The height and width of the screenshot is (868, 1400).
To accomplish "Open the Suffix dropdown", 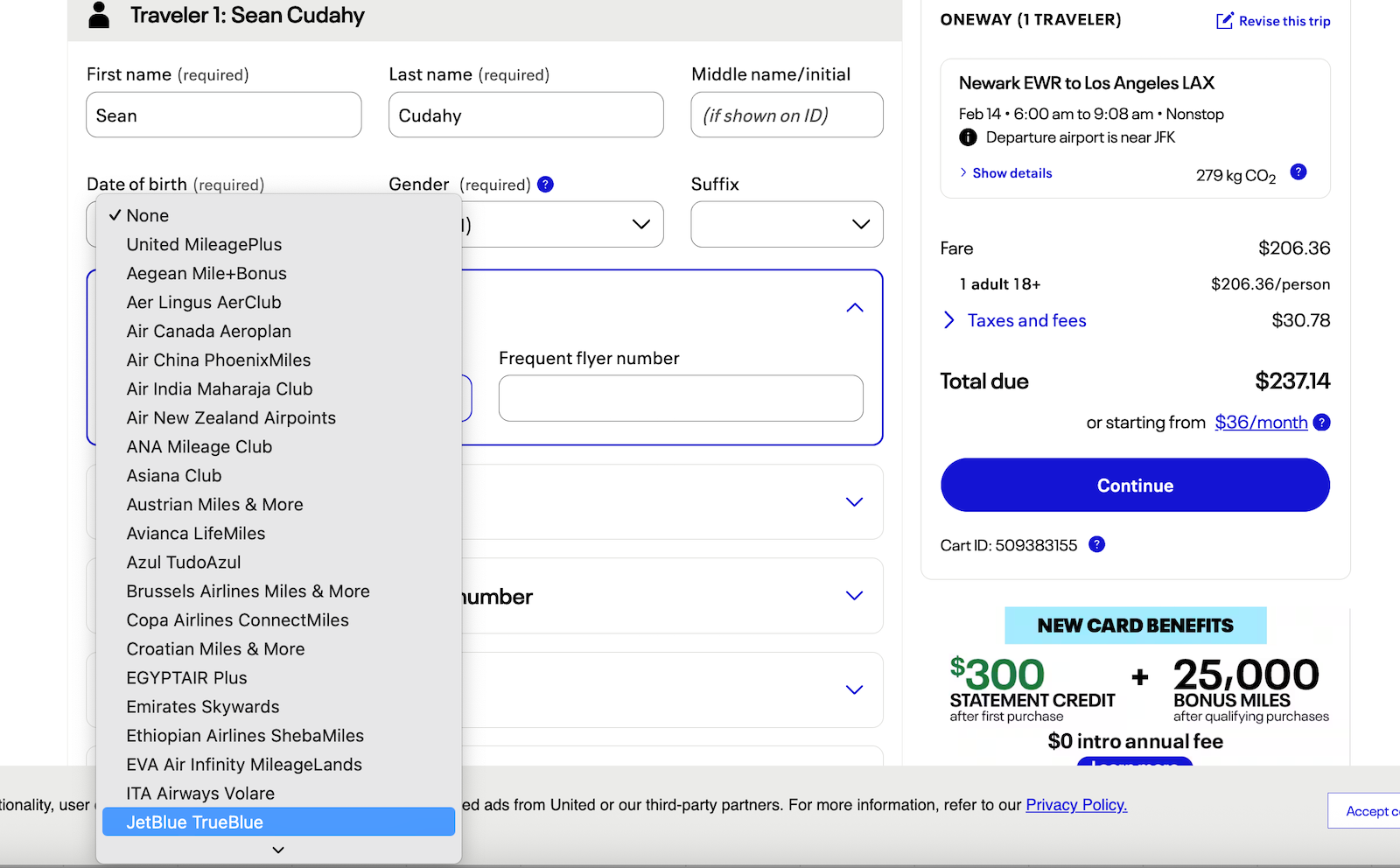I will point(786,225).
